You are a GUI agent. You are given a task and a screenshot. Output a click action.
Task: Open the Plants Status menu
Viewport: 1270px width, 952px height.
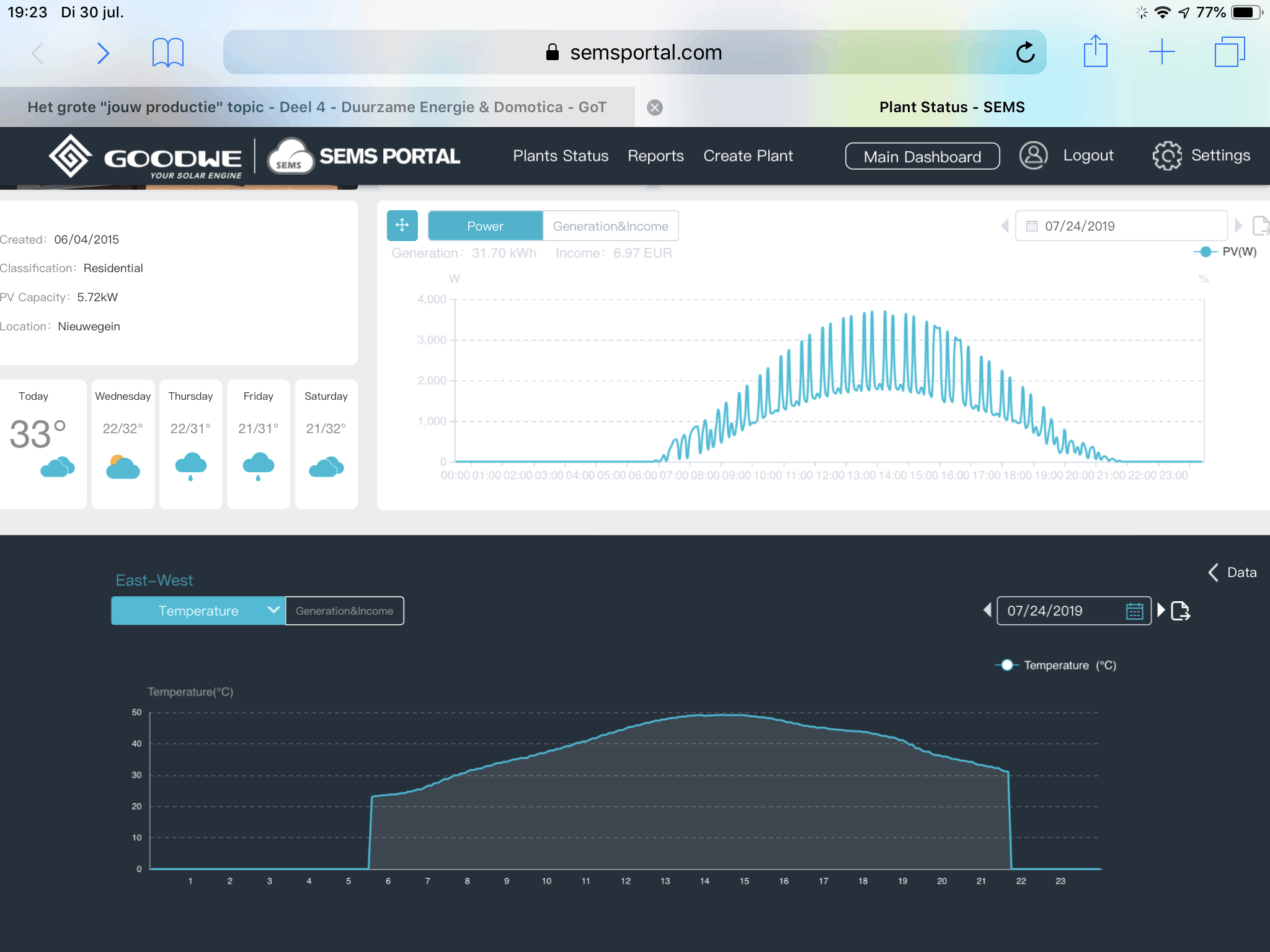point(561,156)
